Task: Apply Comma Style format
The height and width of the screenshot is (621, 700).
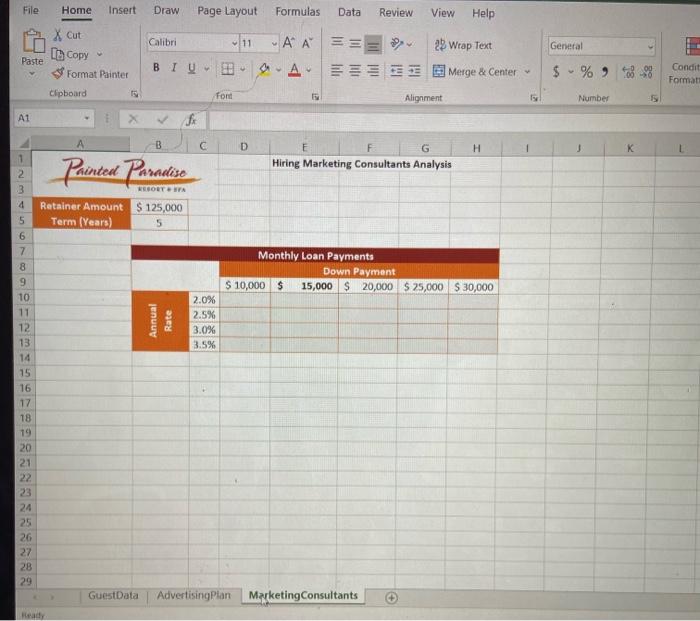Action: pyautogui.click(x=605, y=72)
